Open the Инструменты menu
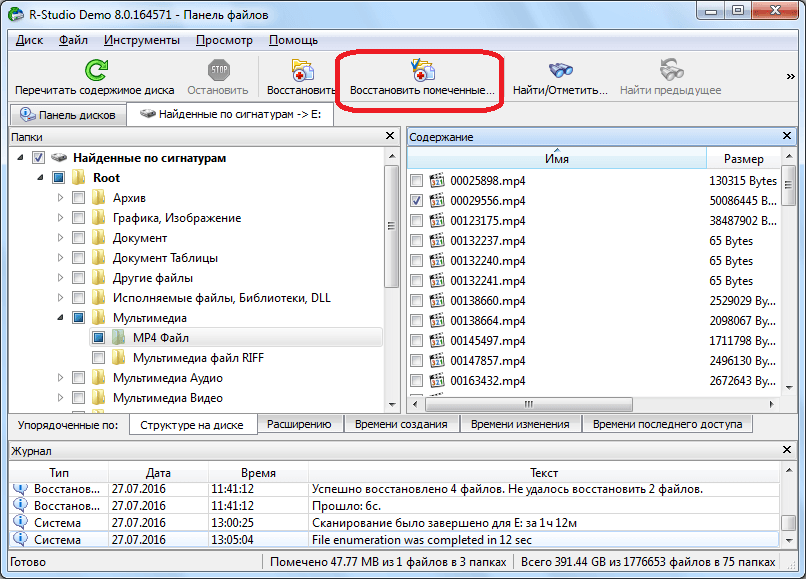 pyautogui.click(x=141, y=40)
